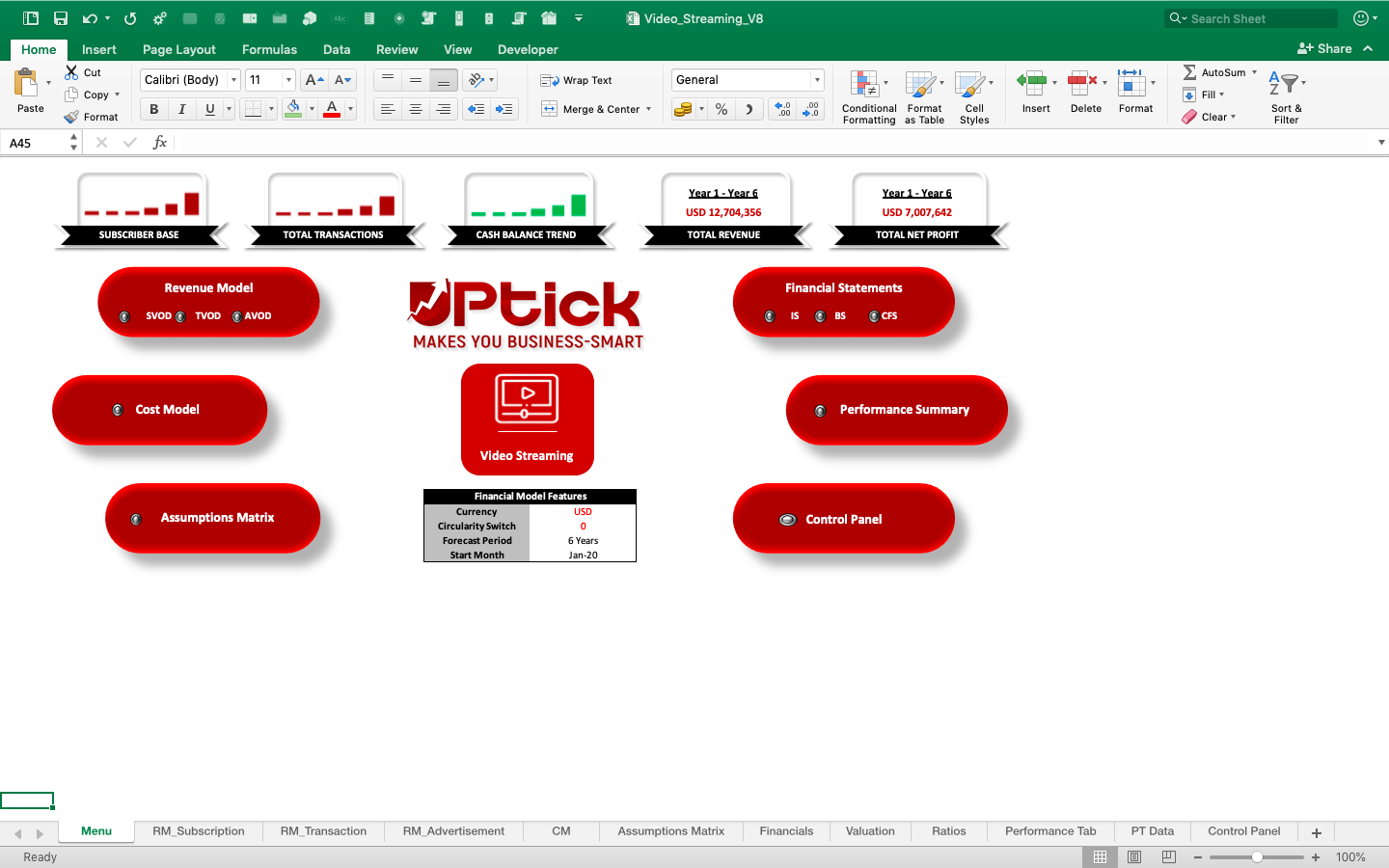
Task: Click the Video Streaming red button
Action: pos(528,420)
